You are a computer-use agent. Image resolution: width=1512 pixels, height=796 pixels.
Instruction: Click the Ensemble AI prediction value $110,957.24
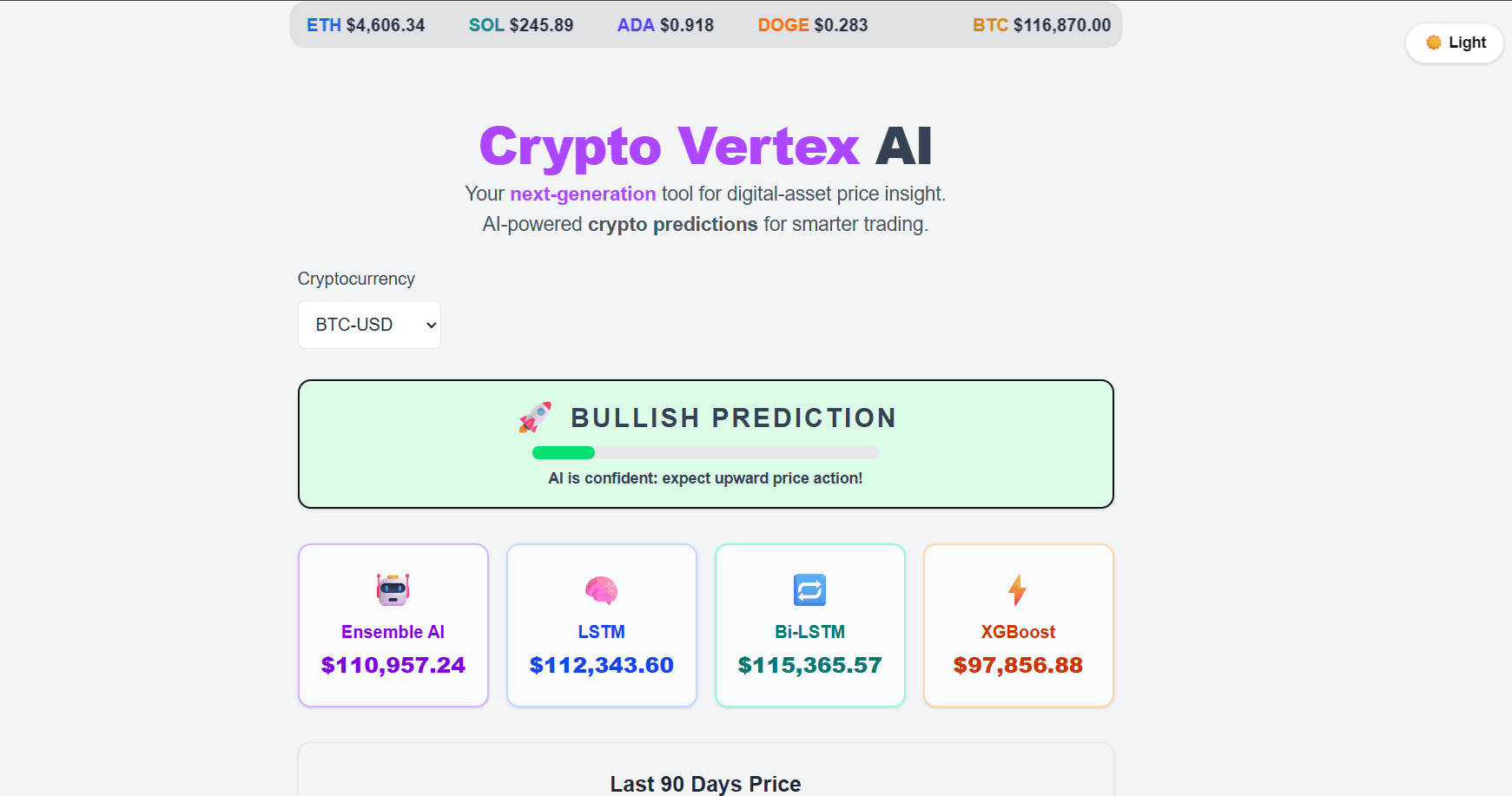(393, 665)
